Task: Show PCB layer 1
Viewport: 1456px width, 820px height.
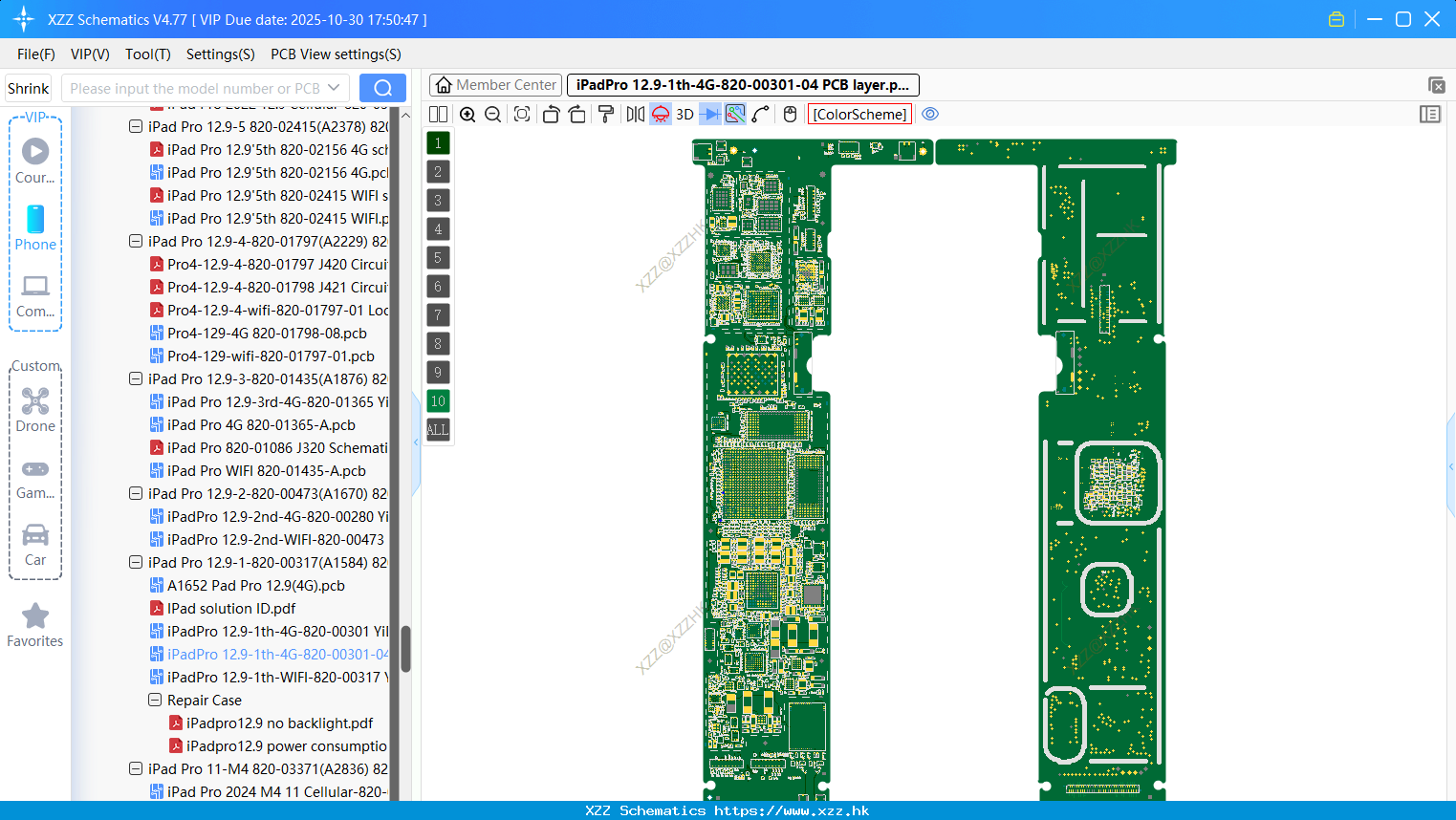Action: pyautogui.click(x=438, y=143)
